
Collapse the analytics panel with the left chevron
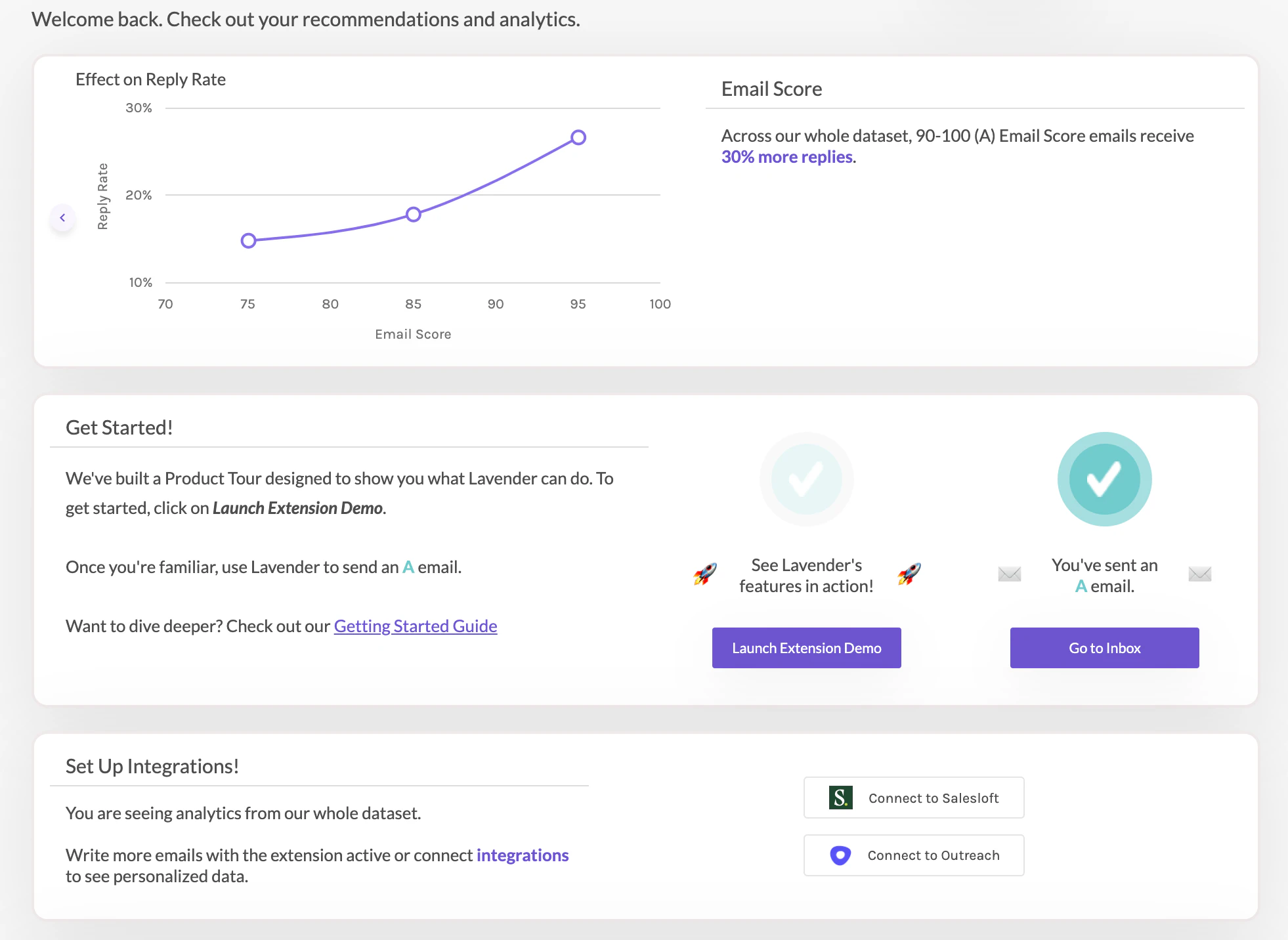pyautogui.click(x=62, y=218)
